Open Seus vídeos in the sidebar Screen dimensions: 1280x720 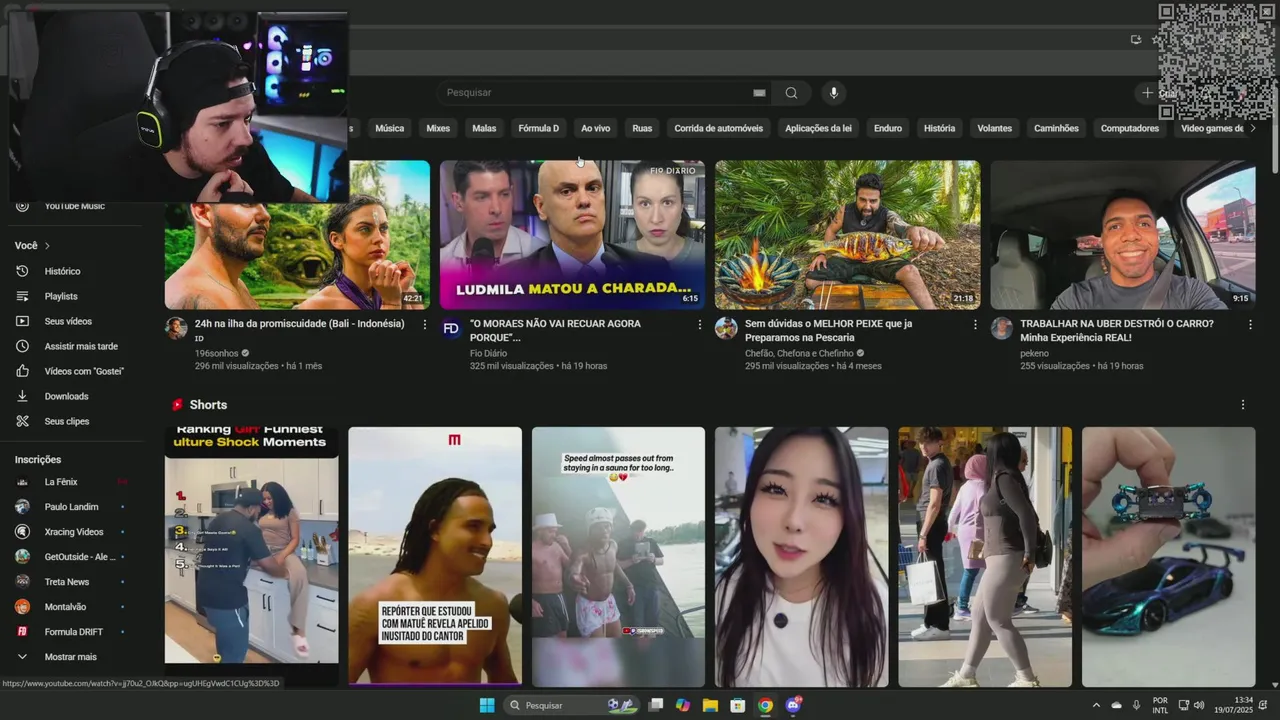pyautogui.click(x=68, y=321)
